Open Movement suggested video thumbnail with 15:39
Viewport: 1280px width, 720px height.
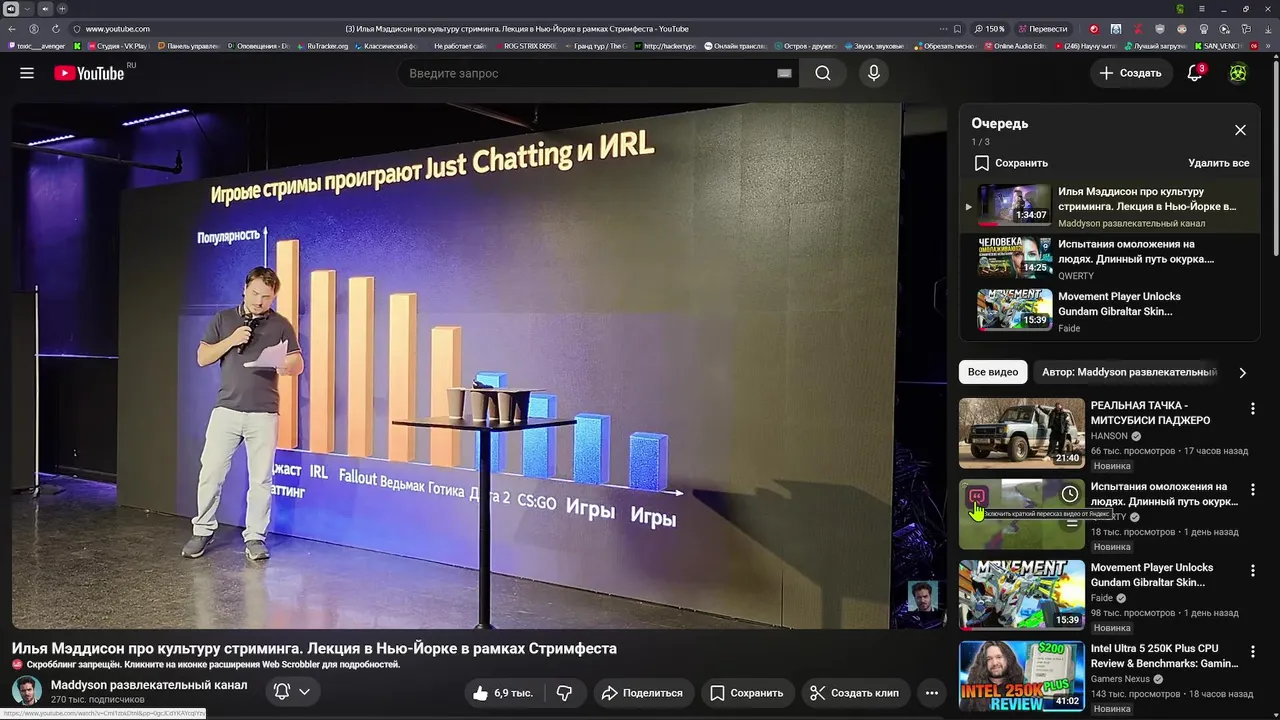point(1021,595)
